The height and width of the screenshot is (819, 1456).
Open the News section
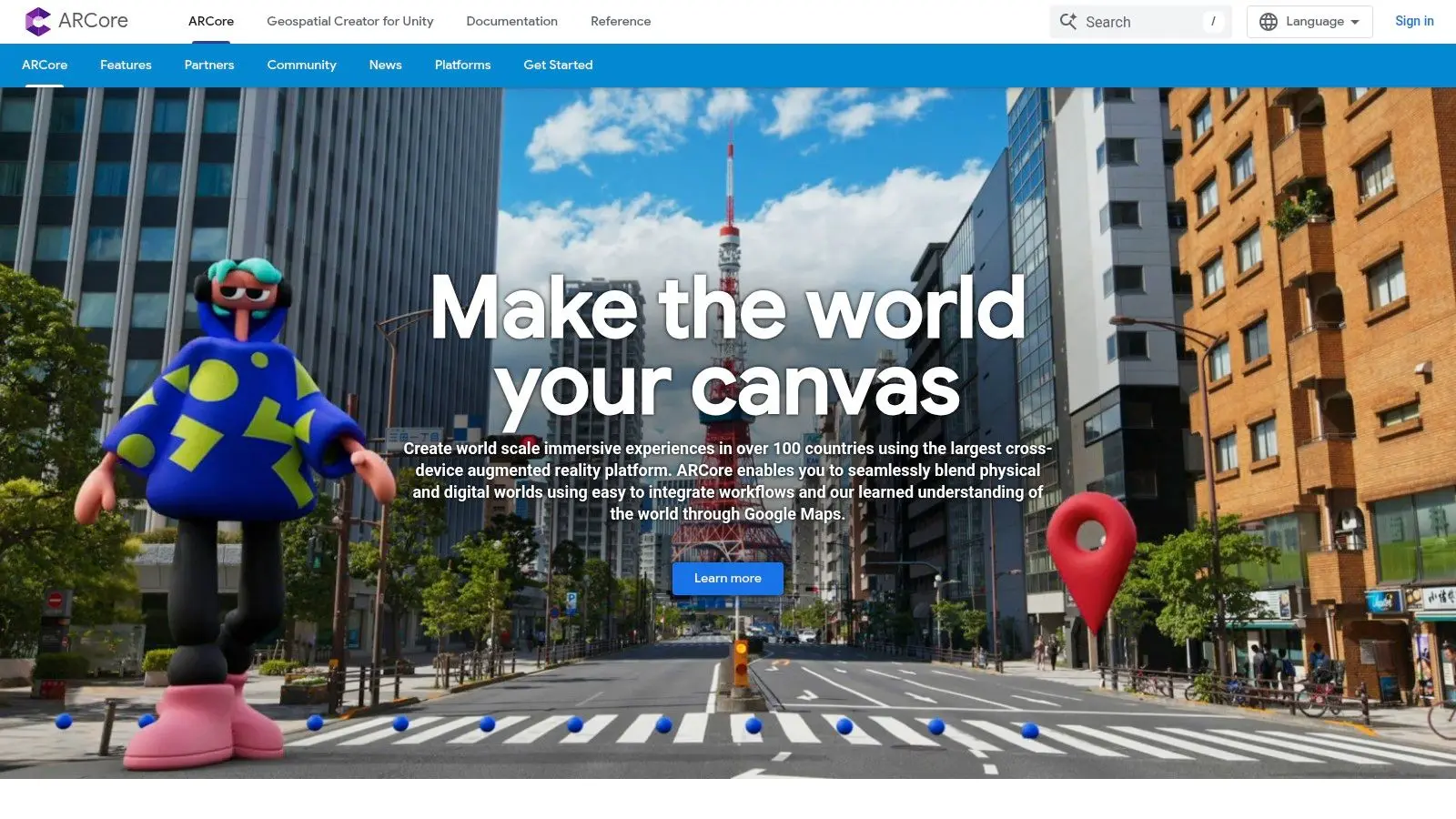pos(385,65)
